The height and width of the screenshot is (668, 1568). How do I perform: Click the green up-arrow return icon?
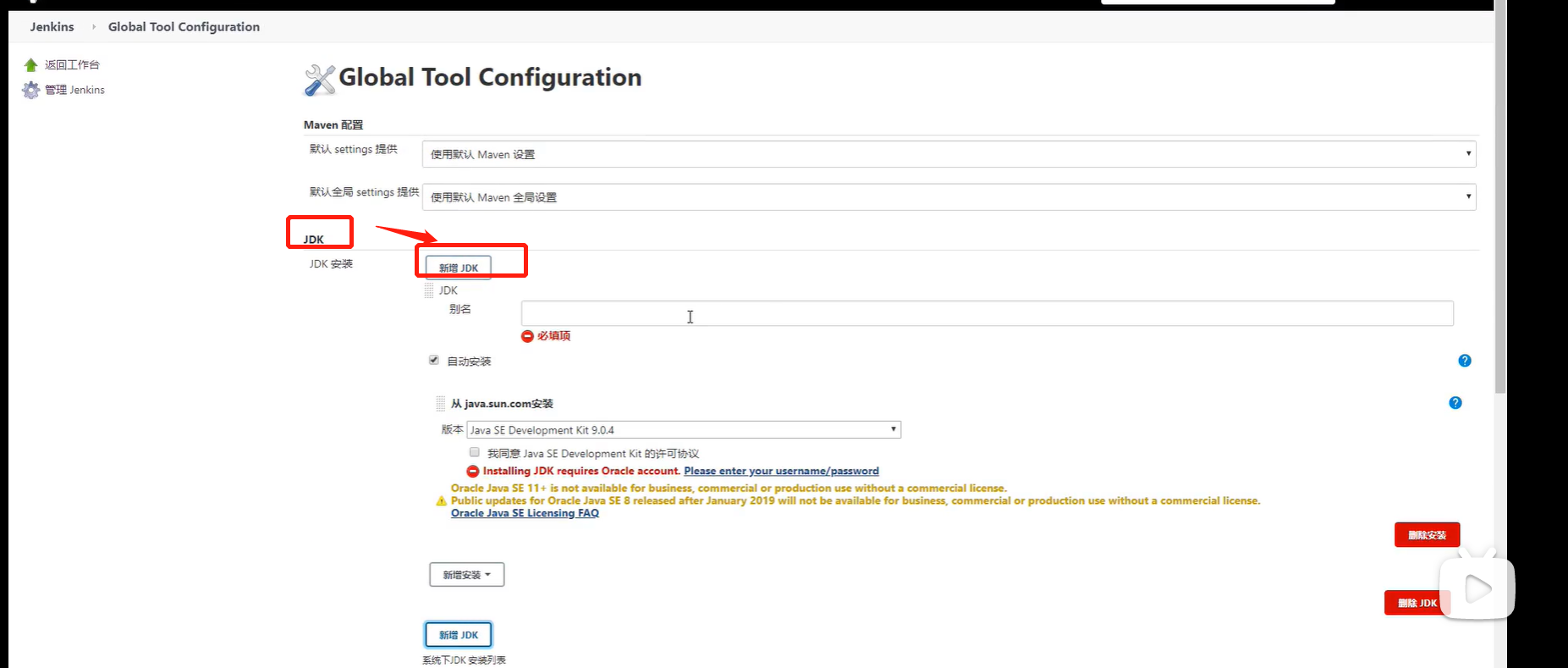coord(31,65)
